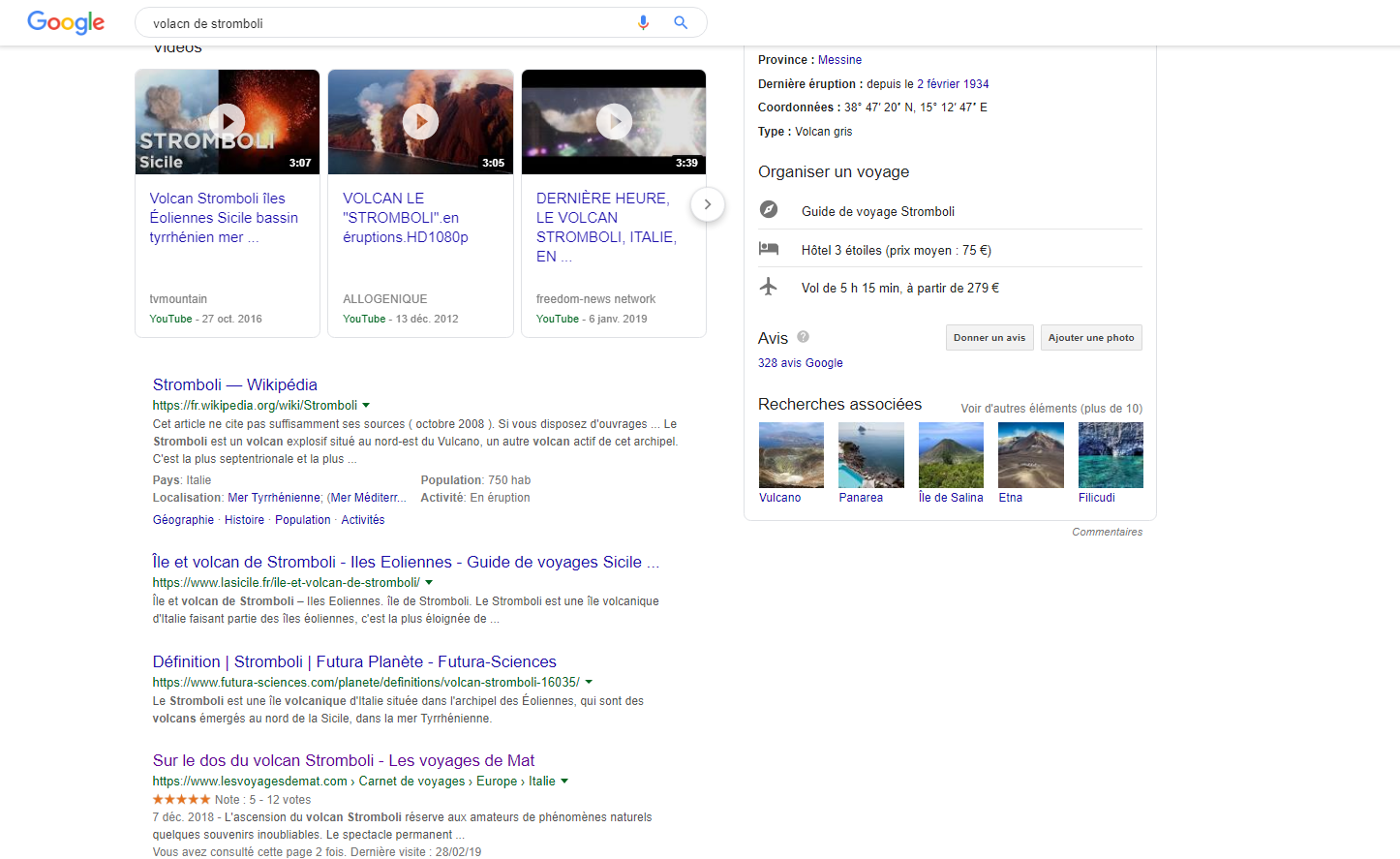Open Hôtel 3 étoiles prix moyen row
This screenshot has height=859, width=1400.
click(x=897, y=250)
